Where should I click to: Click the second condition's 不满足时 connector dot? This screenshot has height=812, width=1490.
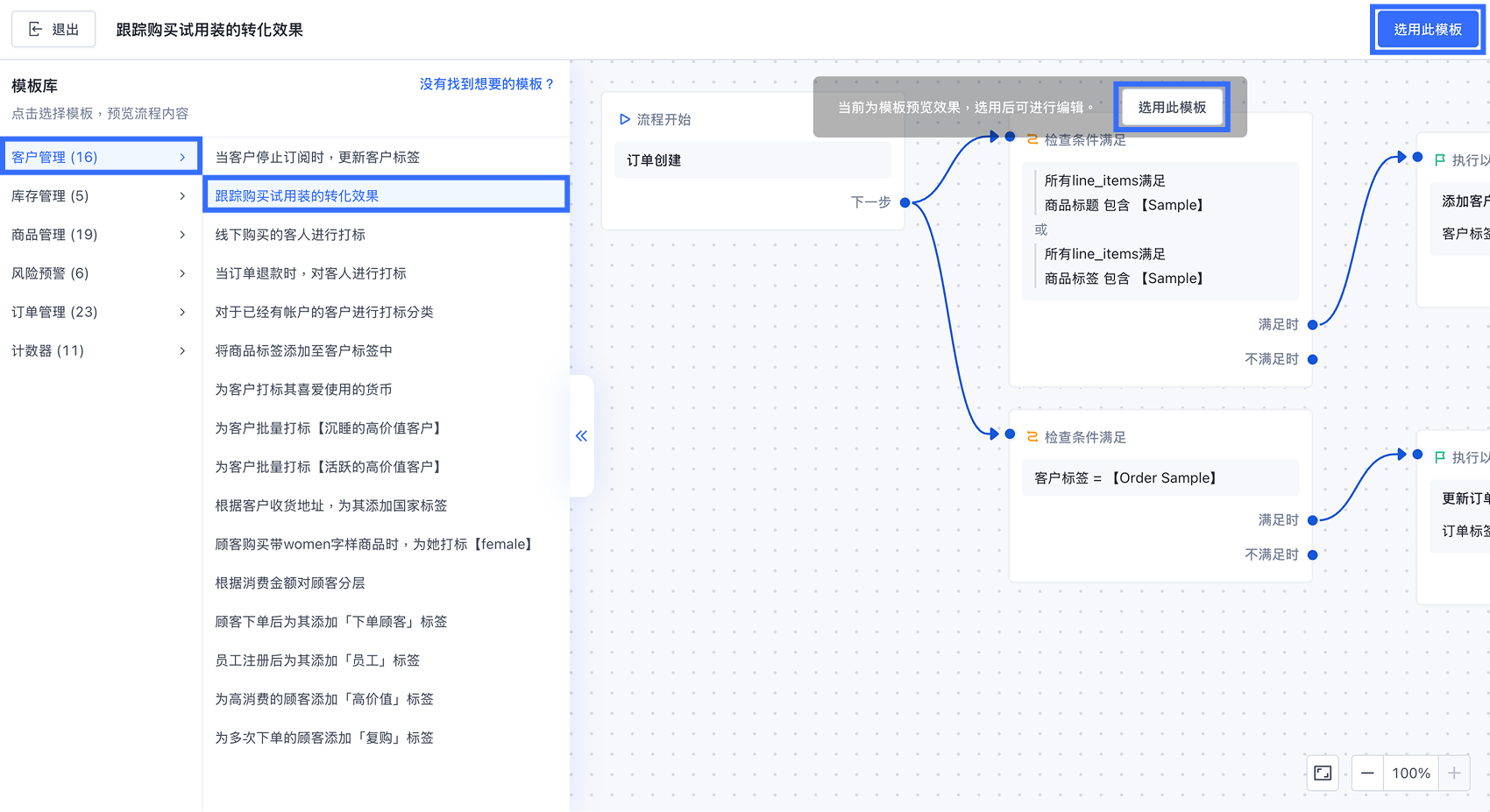pyautogui.click(x=1312, y=554)
